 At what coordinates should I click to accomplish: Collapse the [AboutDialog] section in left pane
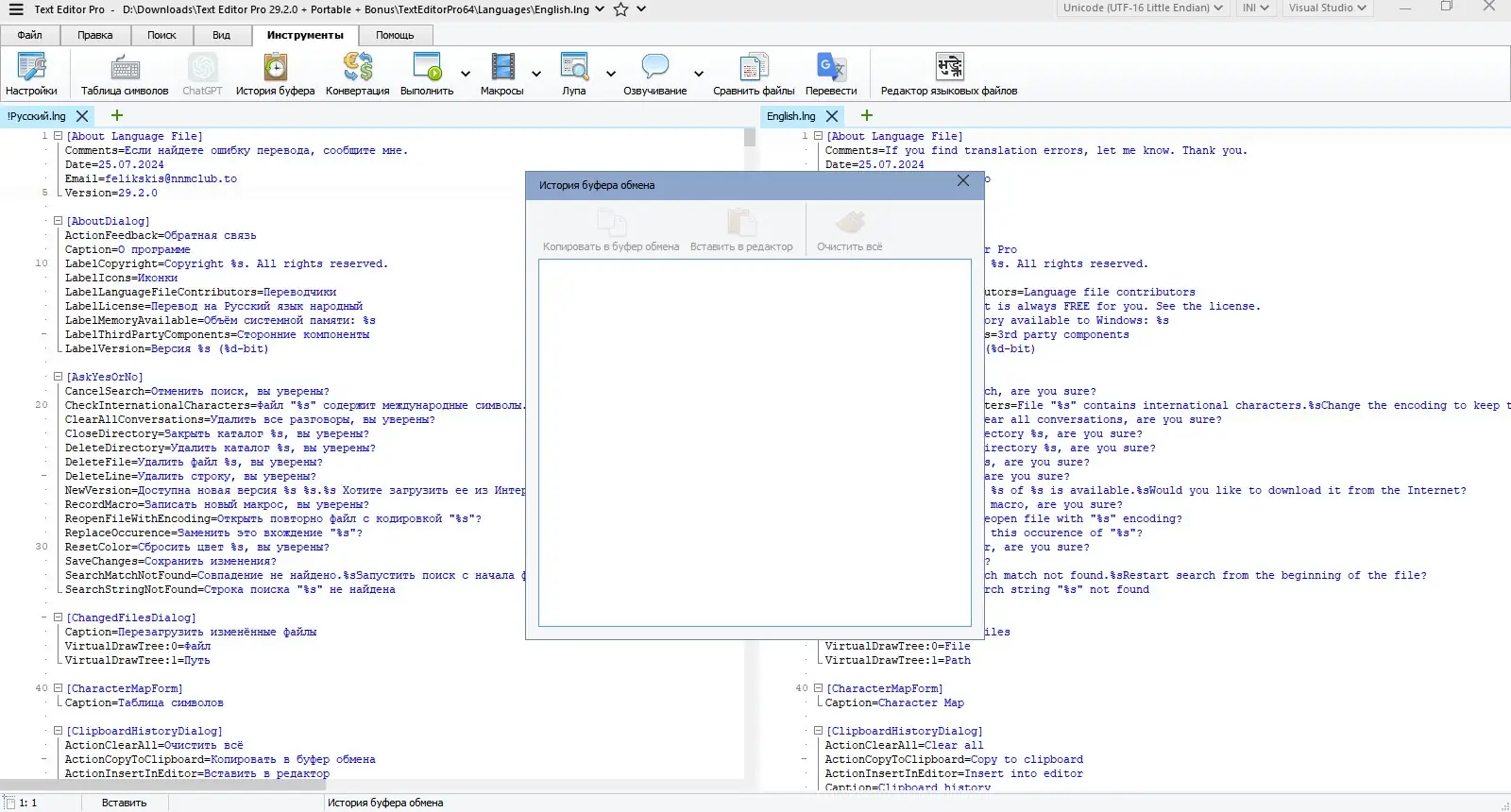[x=58, y=221]
